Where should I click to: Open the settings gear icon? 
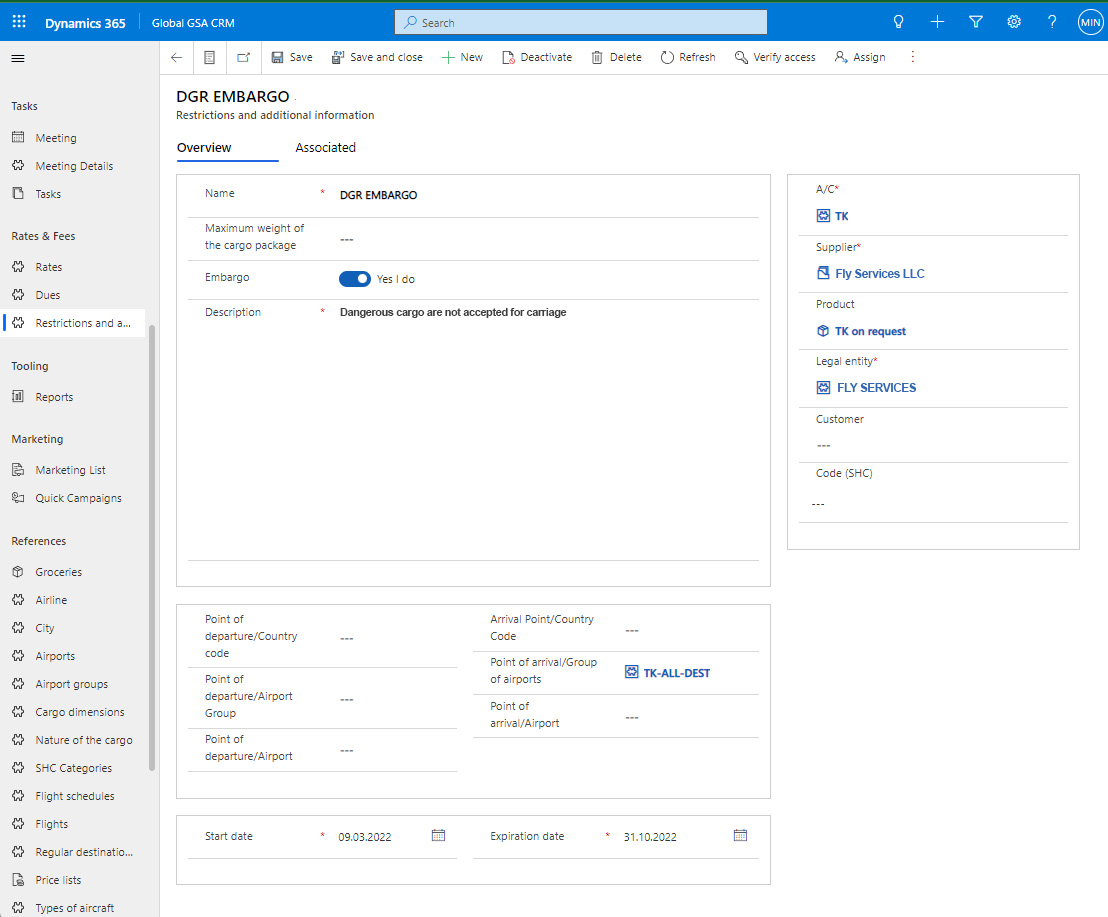point(1014,22)
